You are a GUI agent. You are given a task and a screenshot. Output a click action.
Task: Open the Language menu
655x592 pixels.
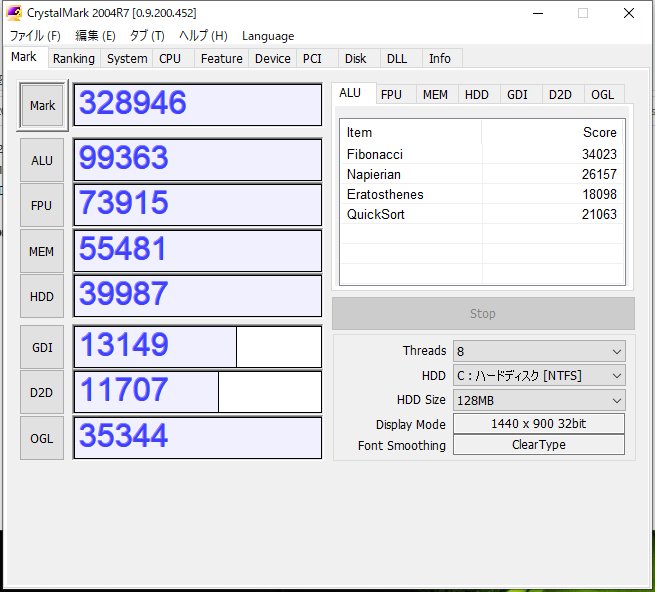[x=268, y=36]
